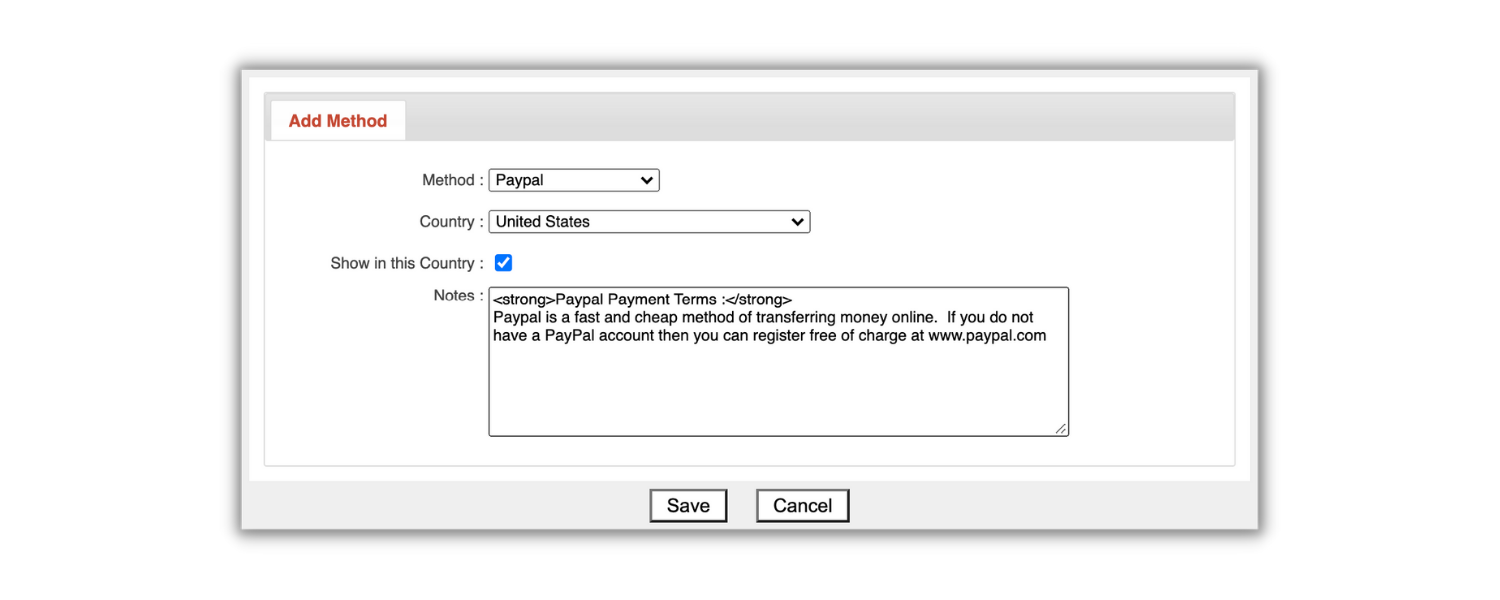Click the 'Method :' label
This screenshot has width=1500, height=600.
coord(453,180)
